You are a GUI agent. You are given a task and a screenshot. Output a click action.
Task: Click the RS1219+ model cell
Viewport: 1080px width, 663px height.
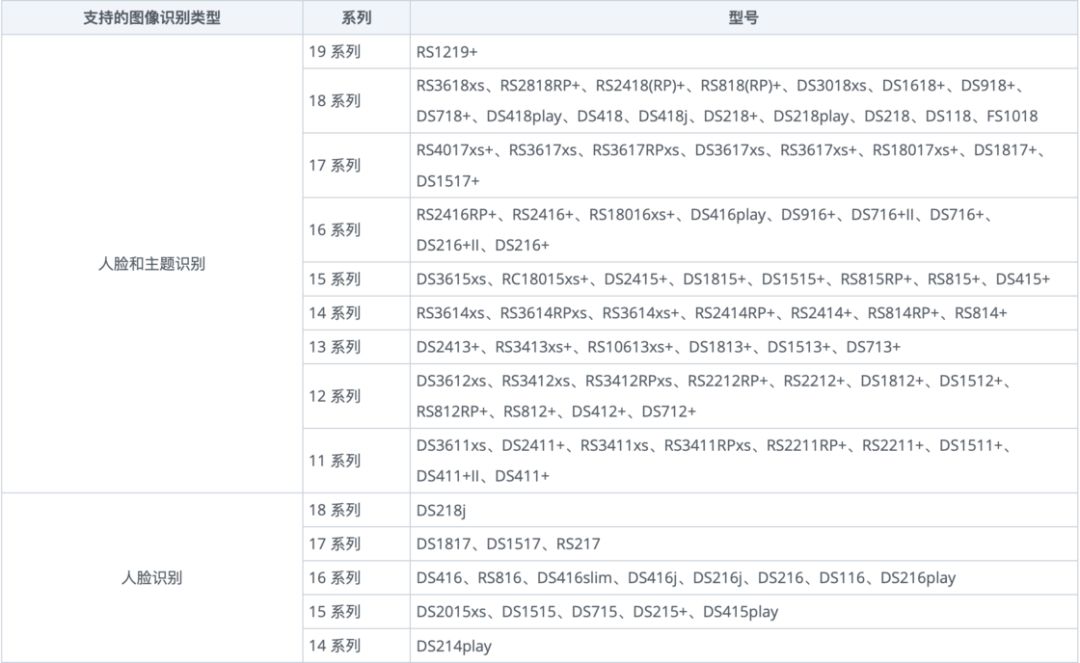coord(448,52)
